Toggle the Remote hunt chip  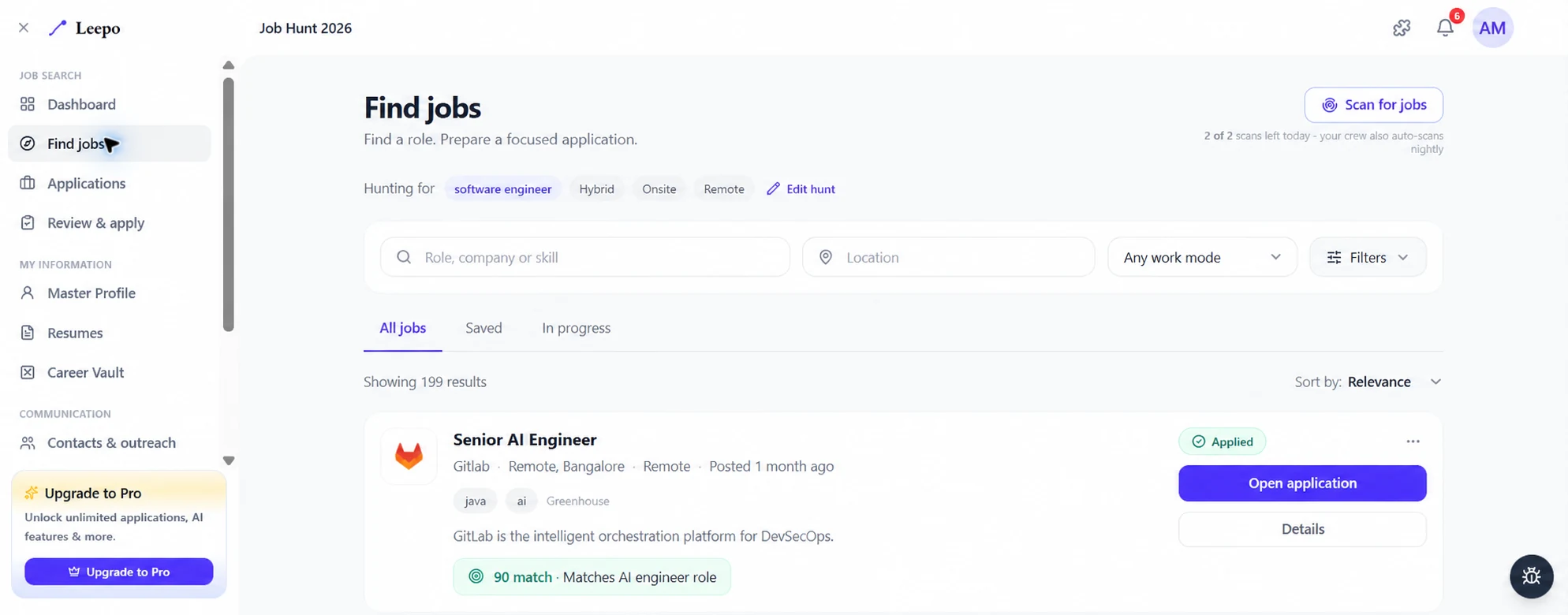pos(723,189)
